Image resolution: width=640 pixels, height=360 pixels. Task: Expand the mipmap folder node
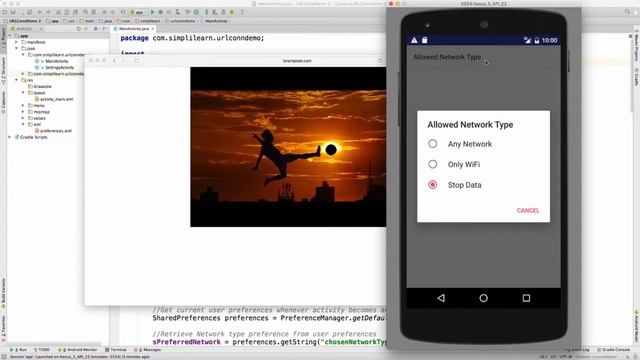click(23, 111)
